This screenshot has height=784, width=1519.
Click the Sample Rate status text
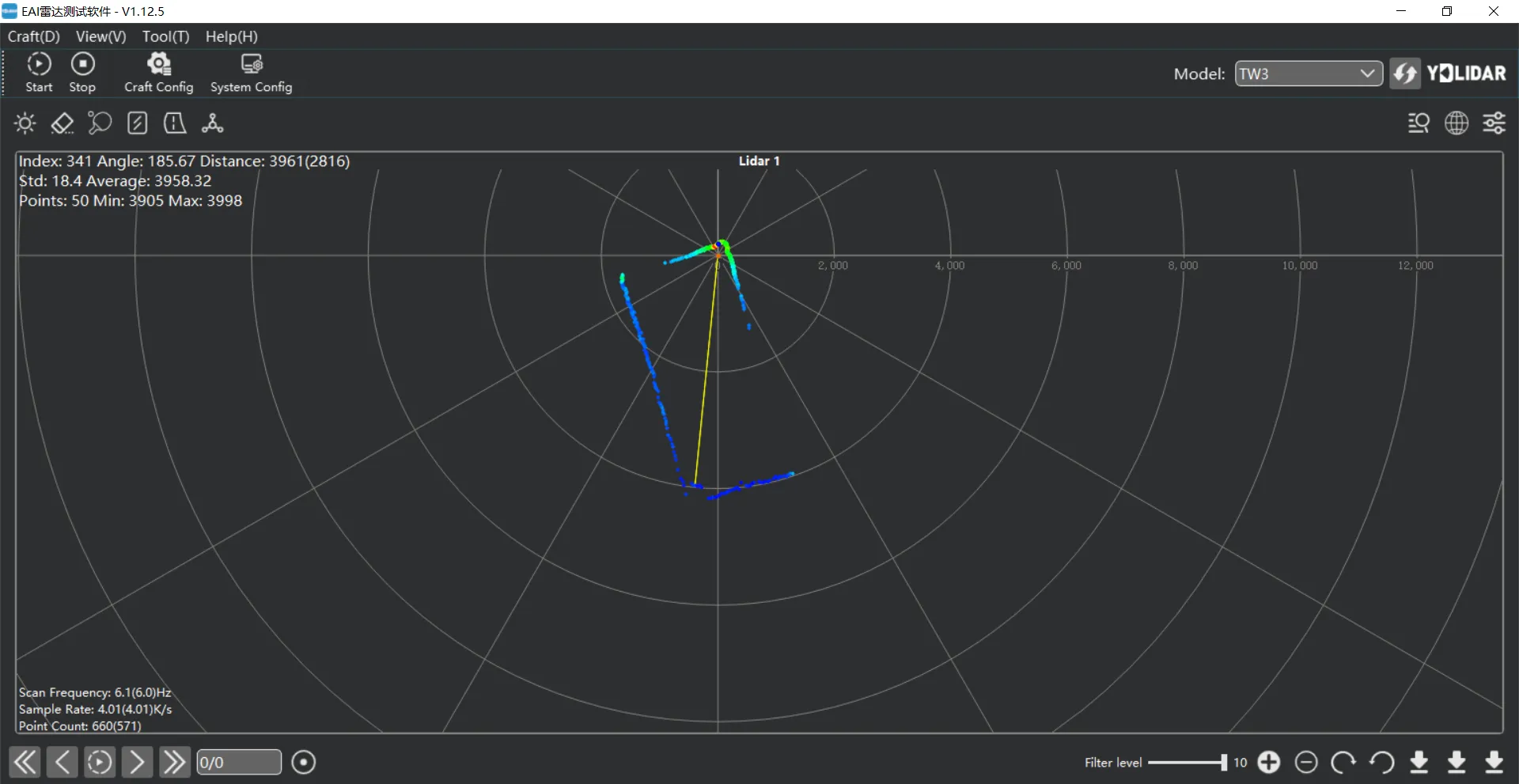(x=95, y=709)
